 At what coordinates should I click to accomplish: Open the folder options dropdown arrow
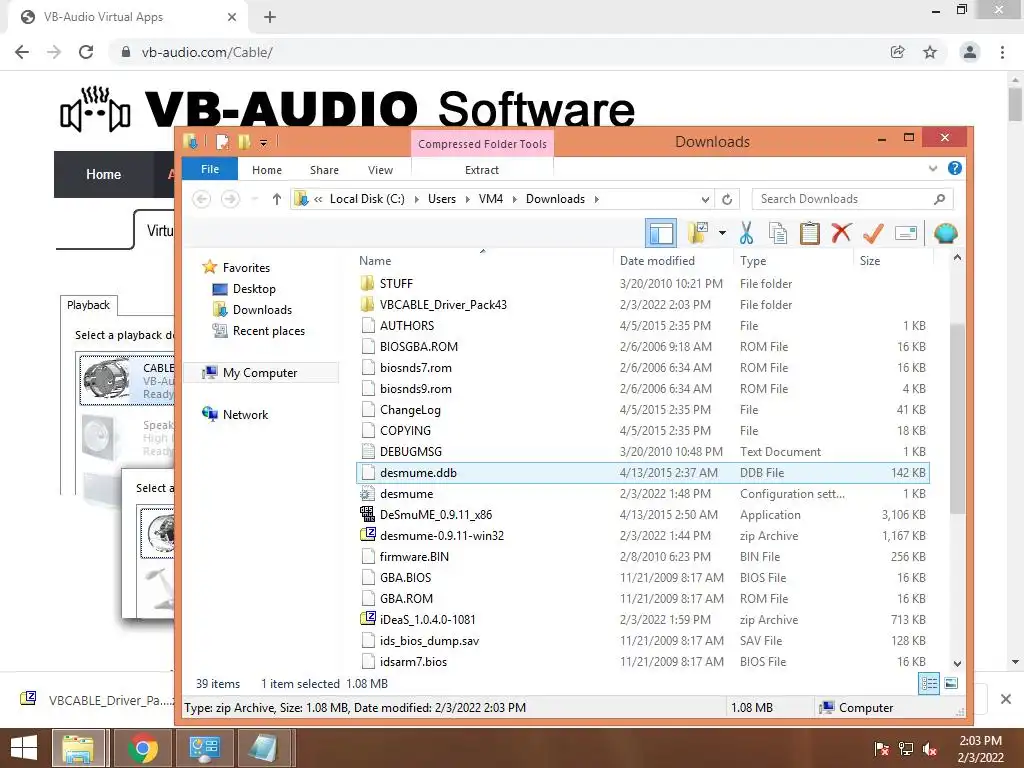[x=722, y=233]
